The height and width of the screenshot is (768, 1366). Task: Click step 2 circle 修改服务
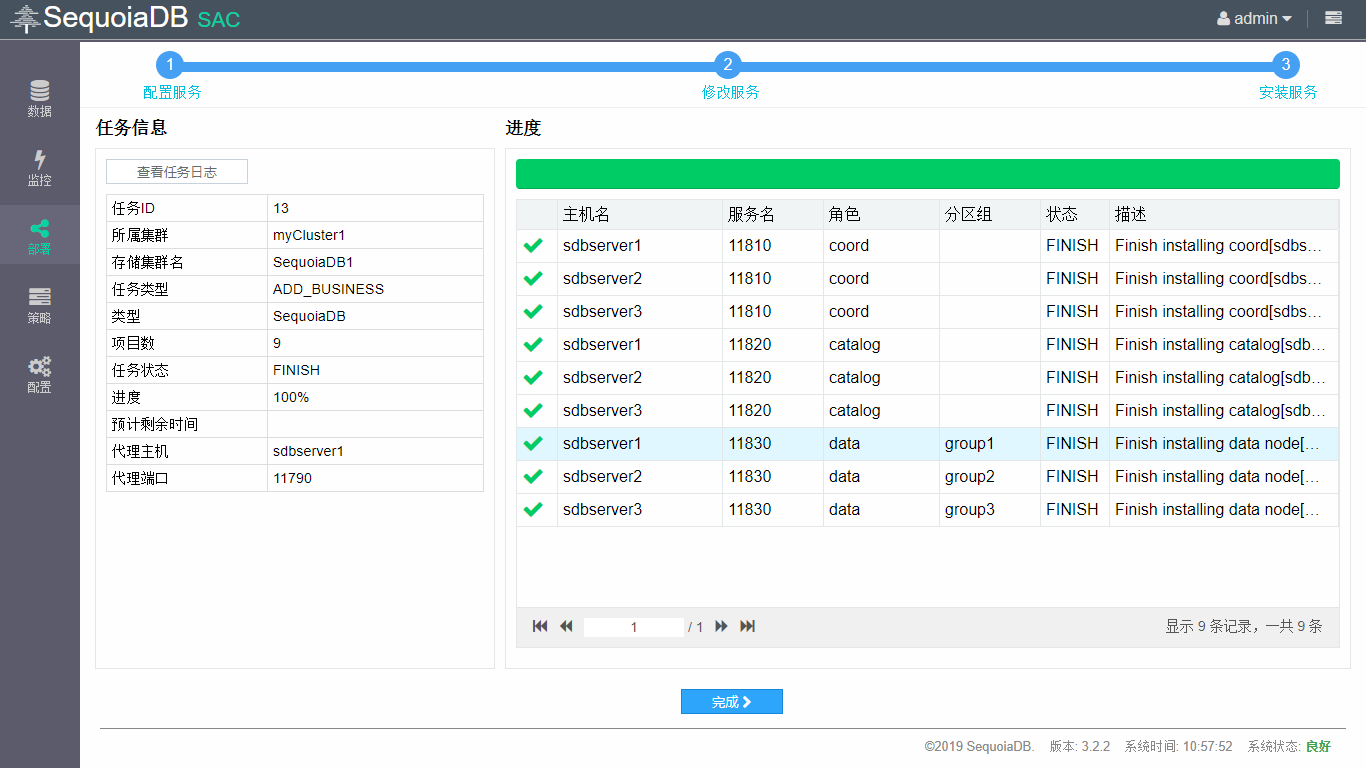[x=728, y=65]
